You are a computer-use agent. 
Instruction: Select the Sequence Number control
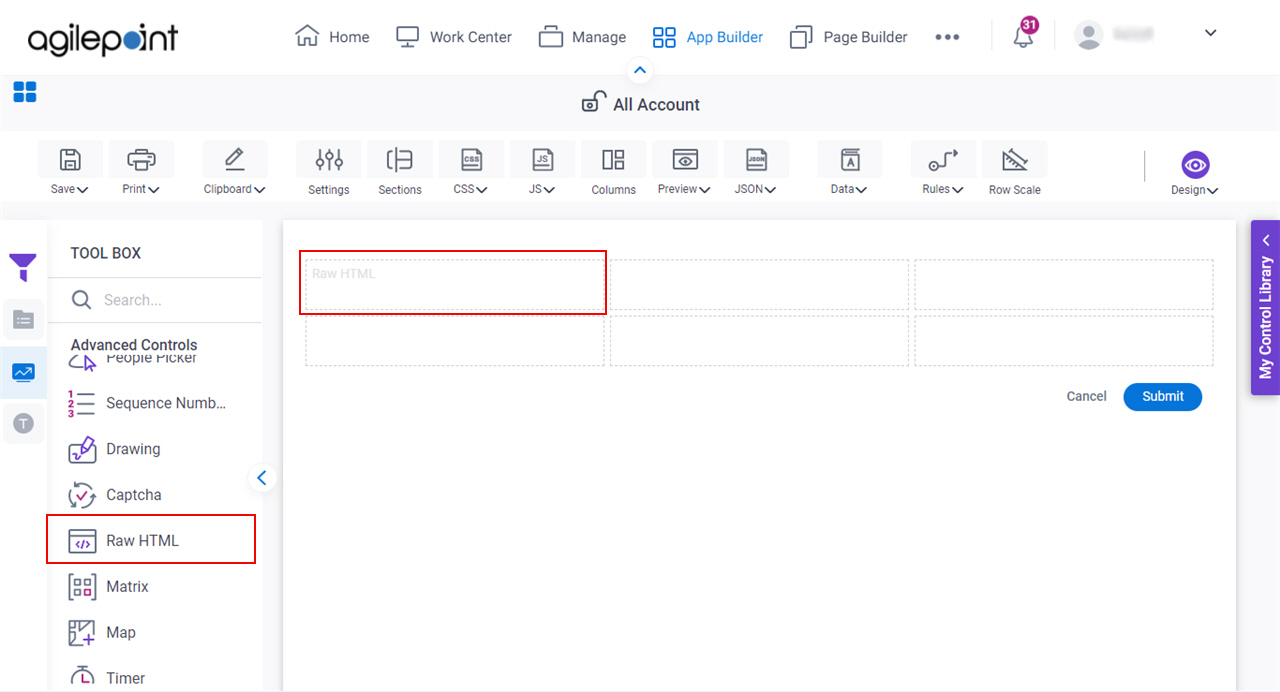[x=146, y=403]
